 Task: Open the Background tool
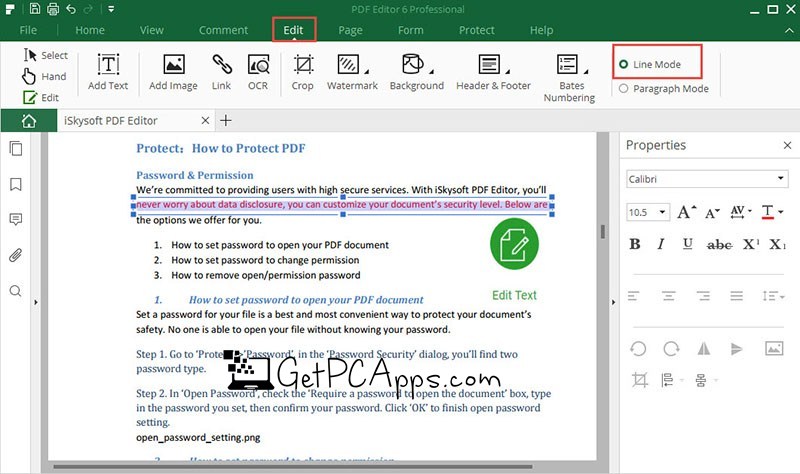tap(417, 72)
